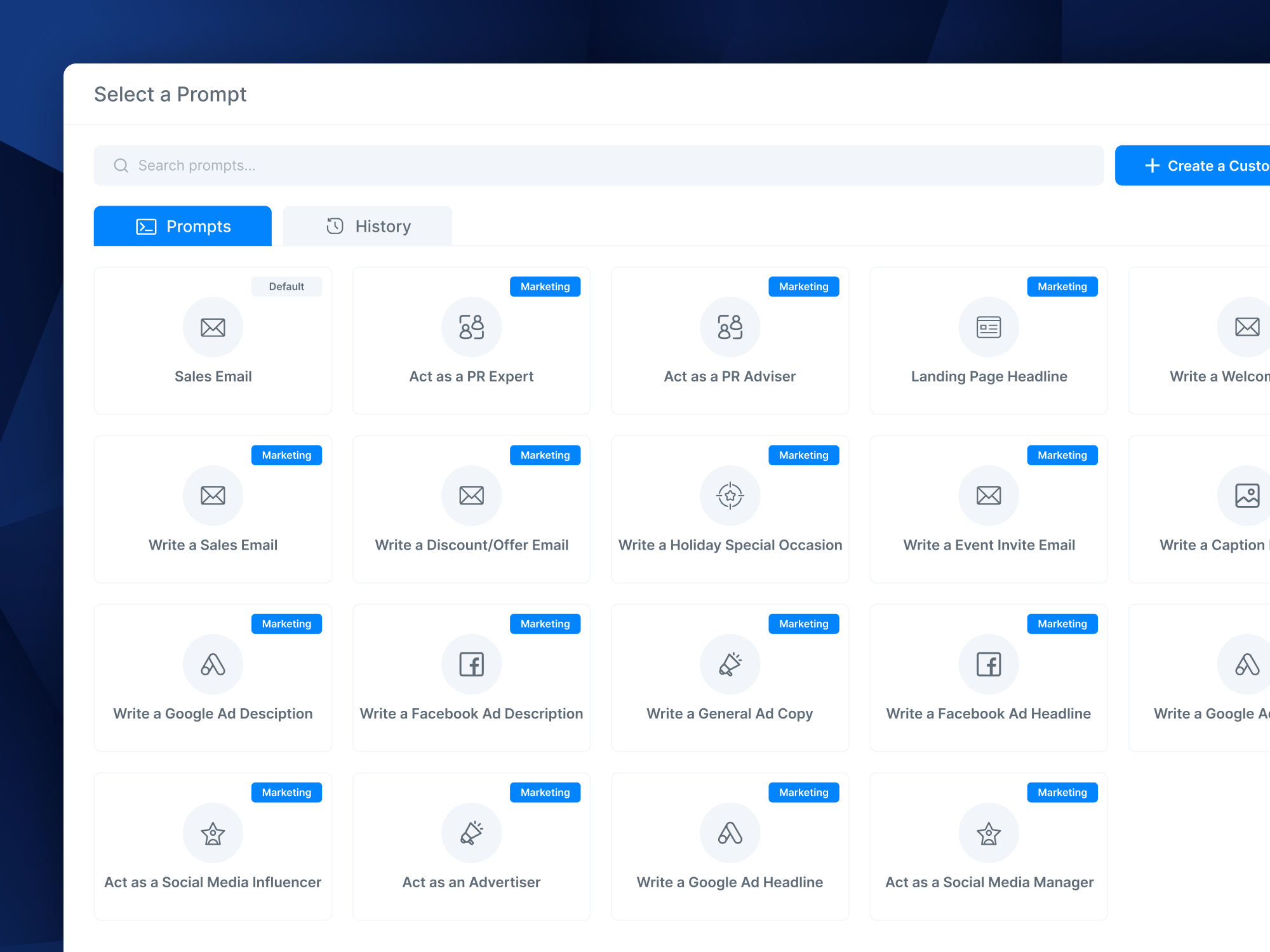Click the Google Ad Desciption logo icon
This screenshot has height=952, width=1270.
click(213, 664)
